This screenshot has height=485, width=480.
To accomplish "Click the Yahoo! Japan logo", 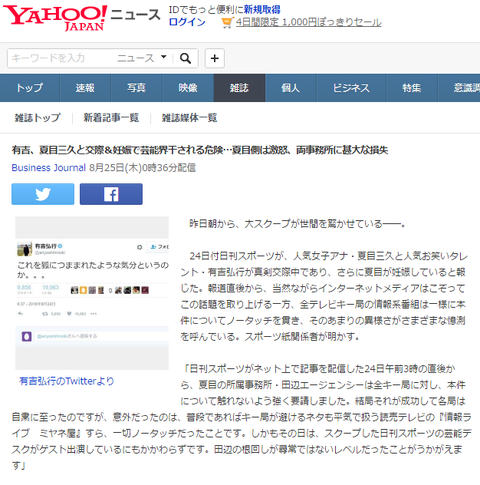I will [x=56, y=18].
